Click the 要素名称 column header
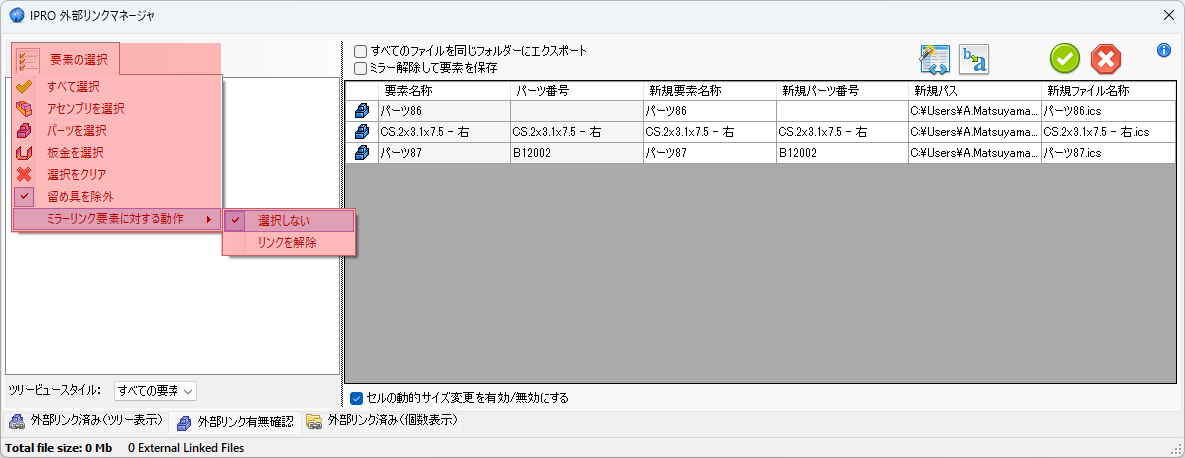This screenshot has width=1185, height=458. click(444, 91)
